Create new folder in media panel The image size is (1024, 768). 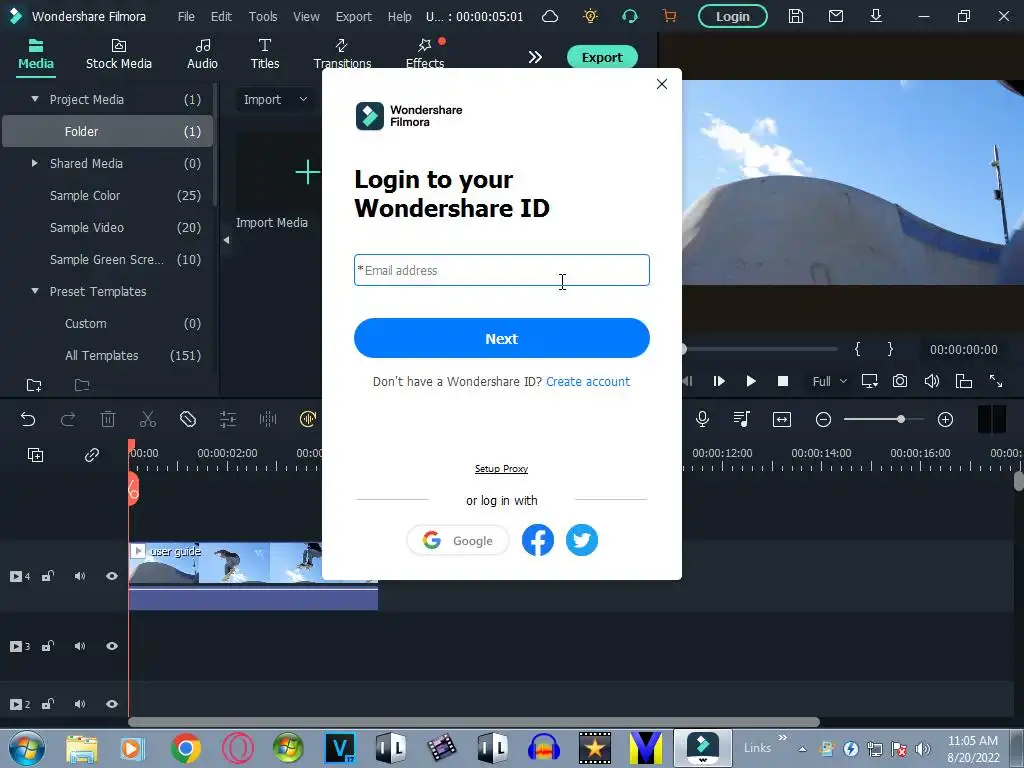(34, 385)
